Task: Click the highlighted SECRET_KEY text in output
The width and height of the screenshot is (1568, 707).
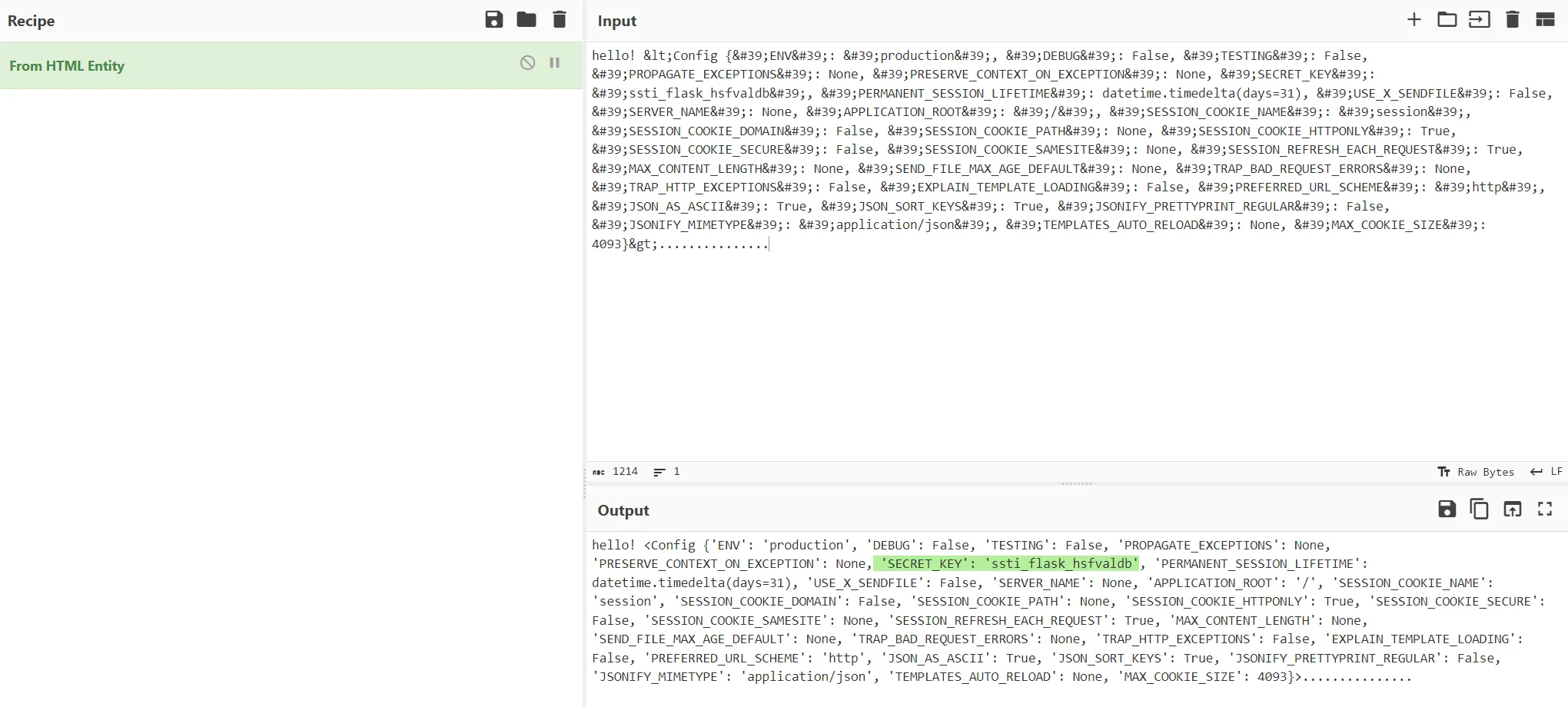Action: pyautogui.click(x=1007, y=564)
